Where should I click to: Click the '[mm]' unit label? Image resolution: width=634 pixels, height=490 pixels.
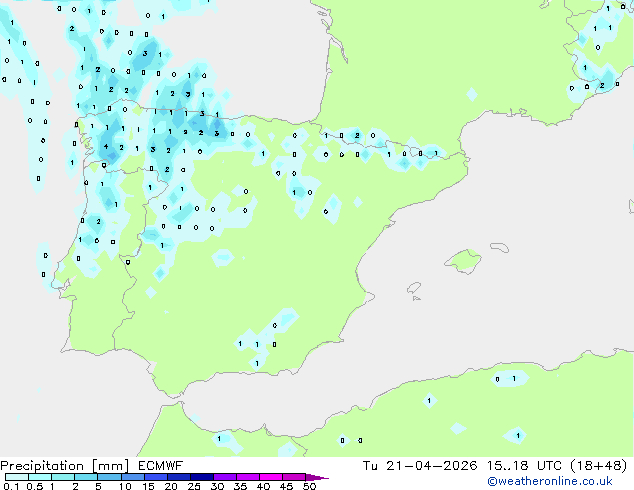pos(110,466)
